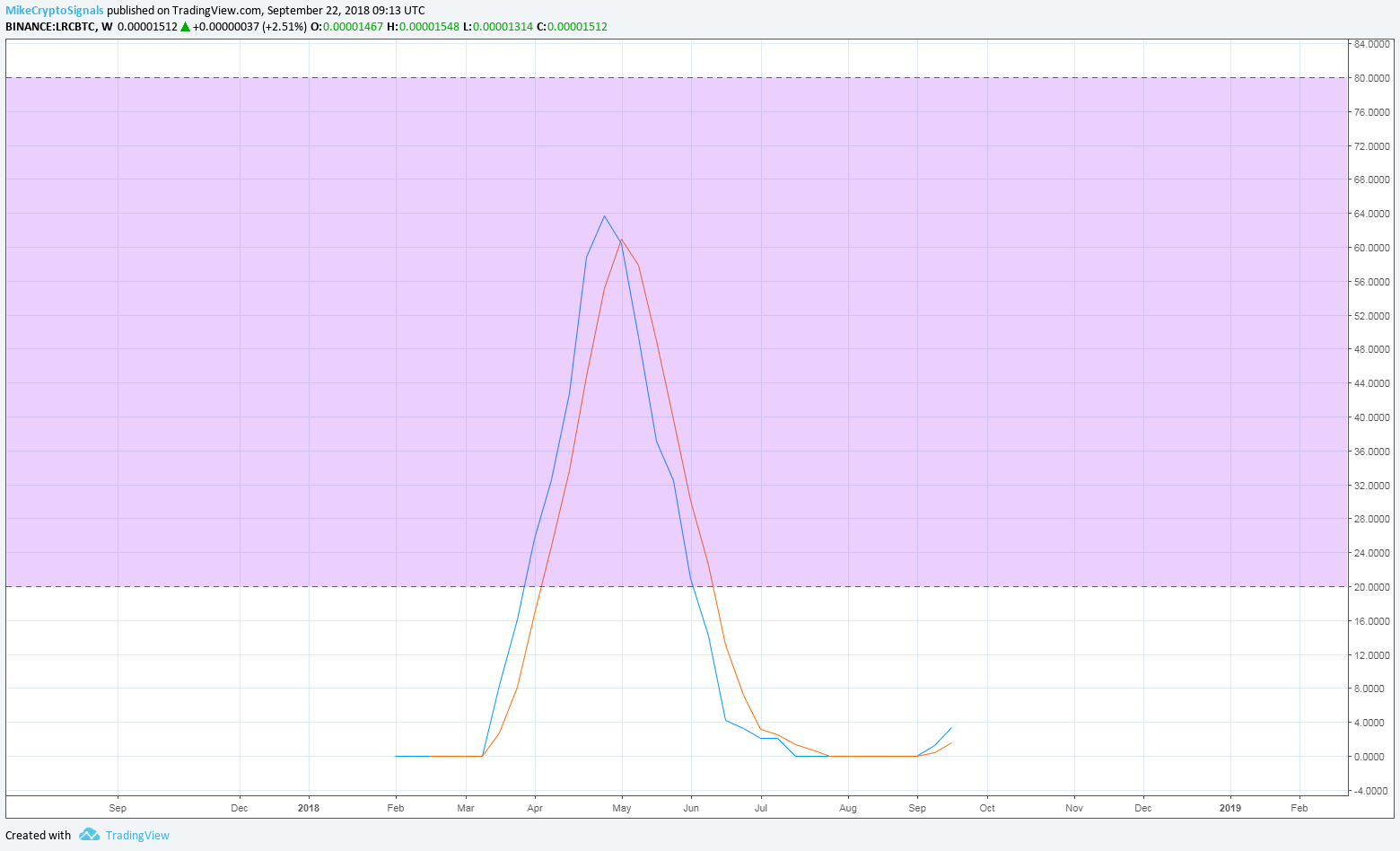1400x851 pixels.
Task: Click the green up-arrow change indicator
Action: (185, 27)
